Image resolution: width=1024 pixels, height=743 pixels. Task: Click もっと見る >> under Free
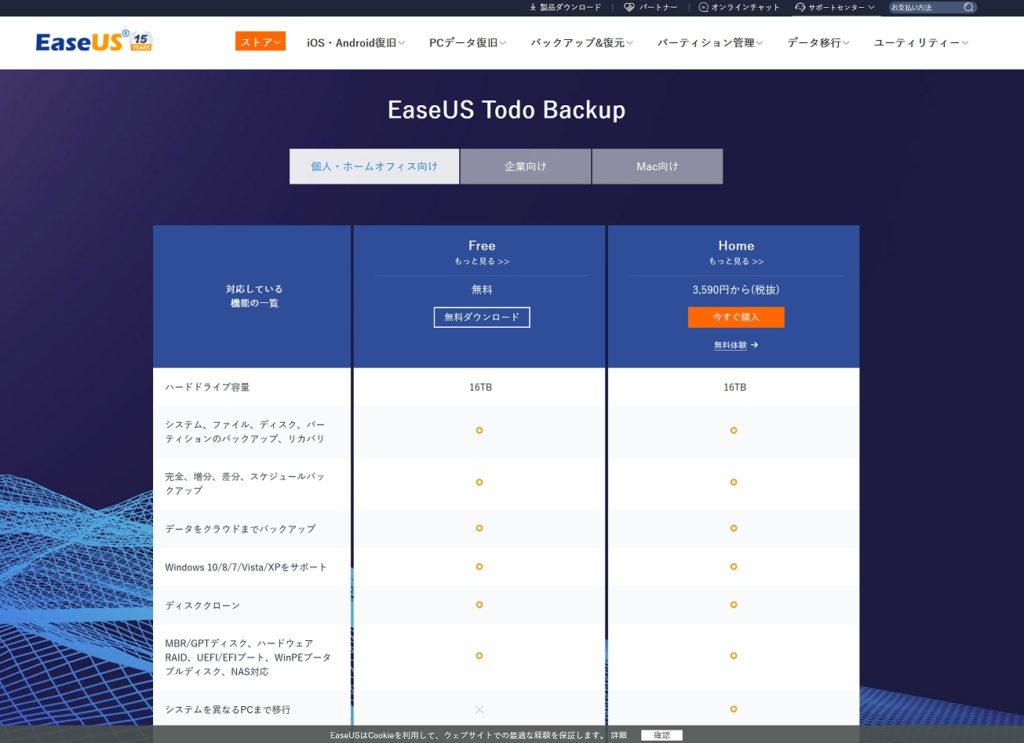(x=482, y=261)
